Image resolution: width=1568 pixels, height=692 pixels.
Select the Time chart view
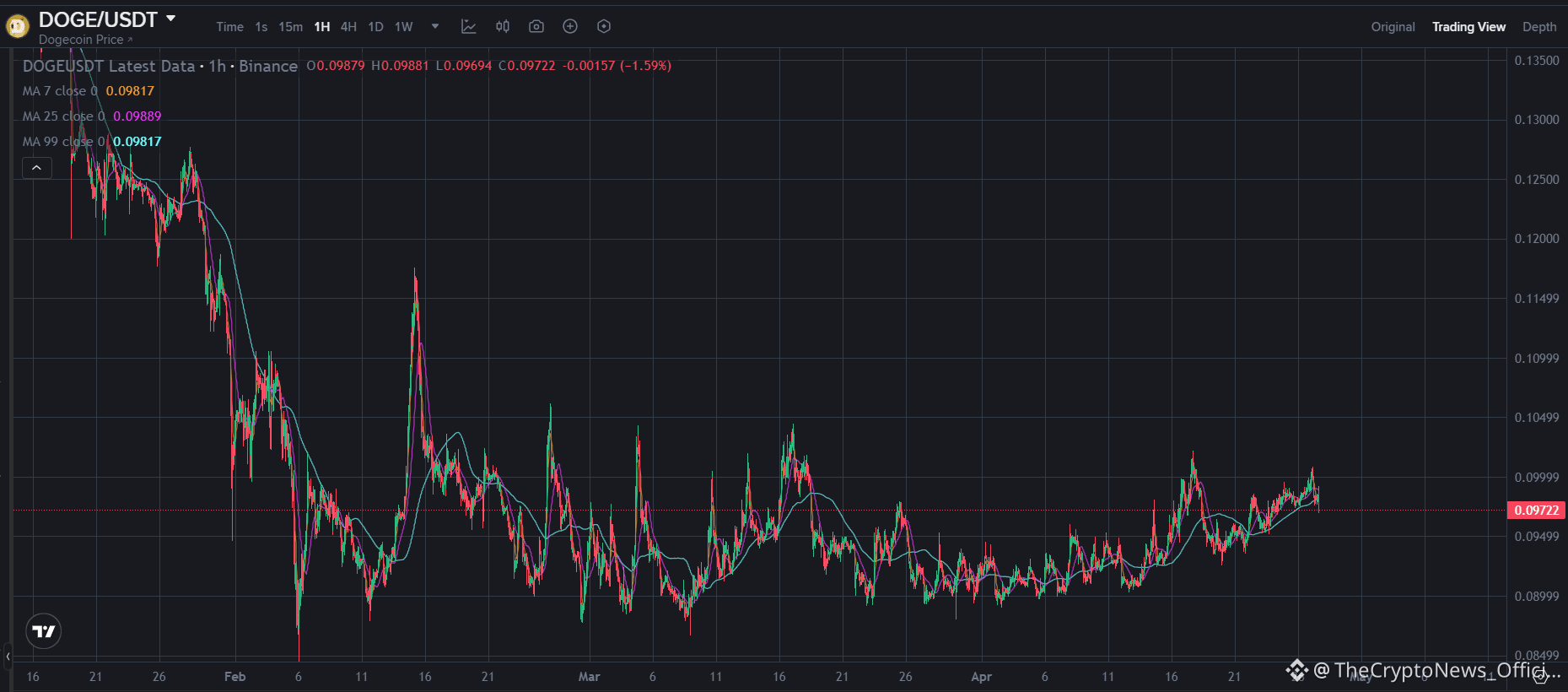(x=229, y=27)
